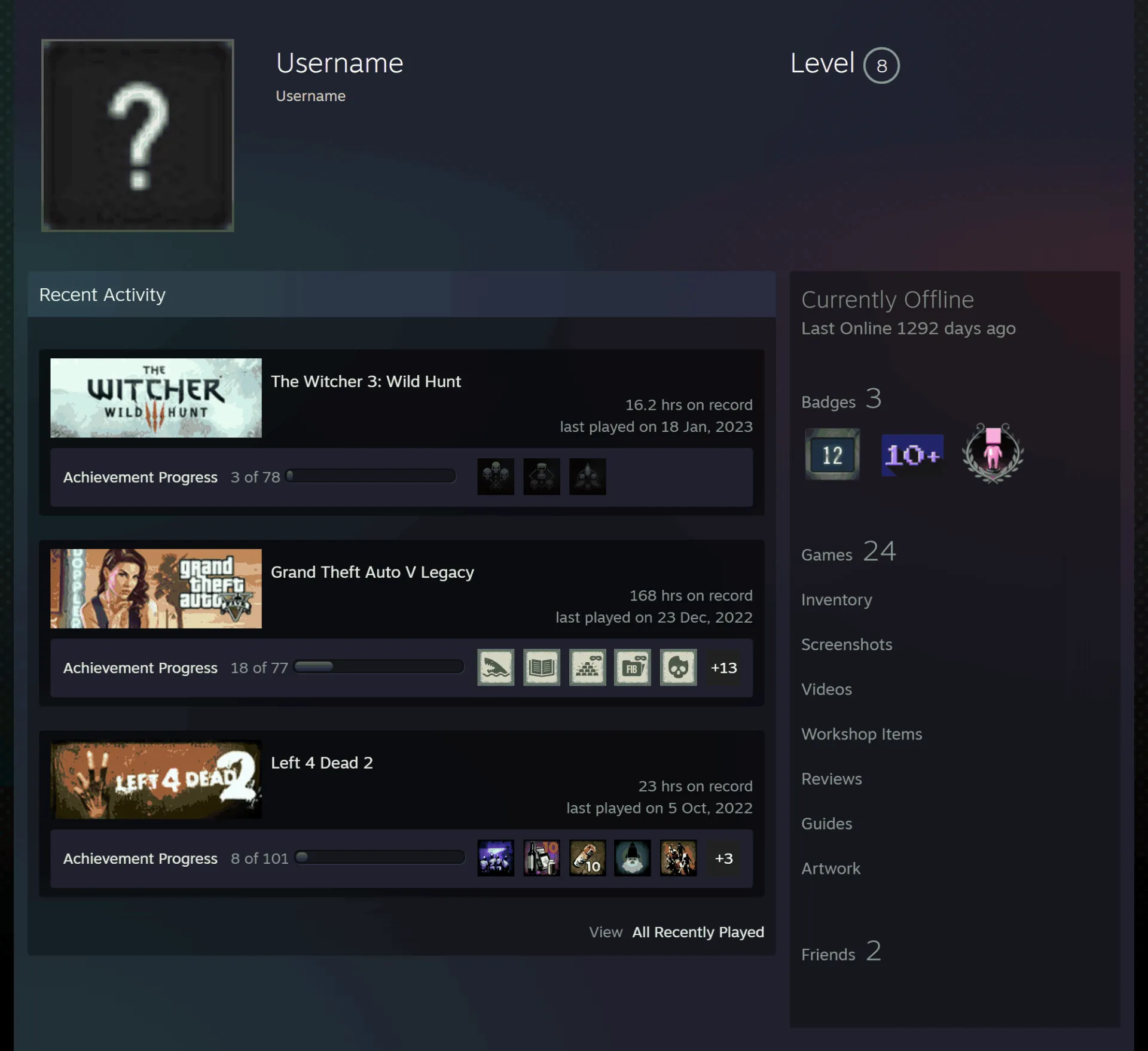The image size is (1148, 1051).
Task: Click second Witcher 3 achievement icon
Action: coord(542,477)
